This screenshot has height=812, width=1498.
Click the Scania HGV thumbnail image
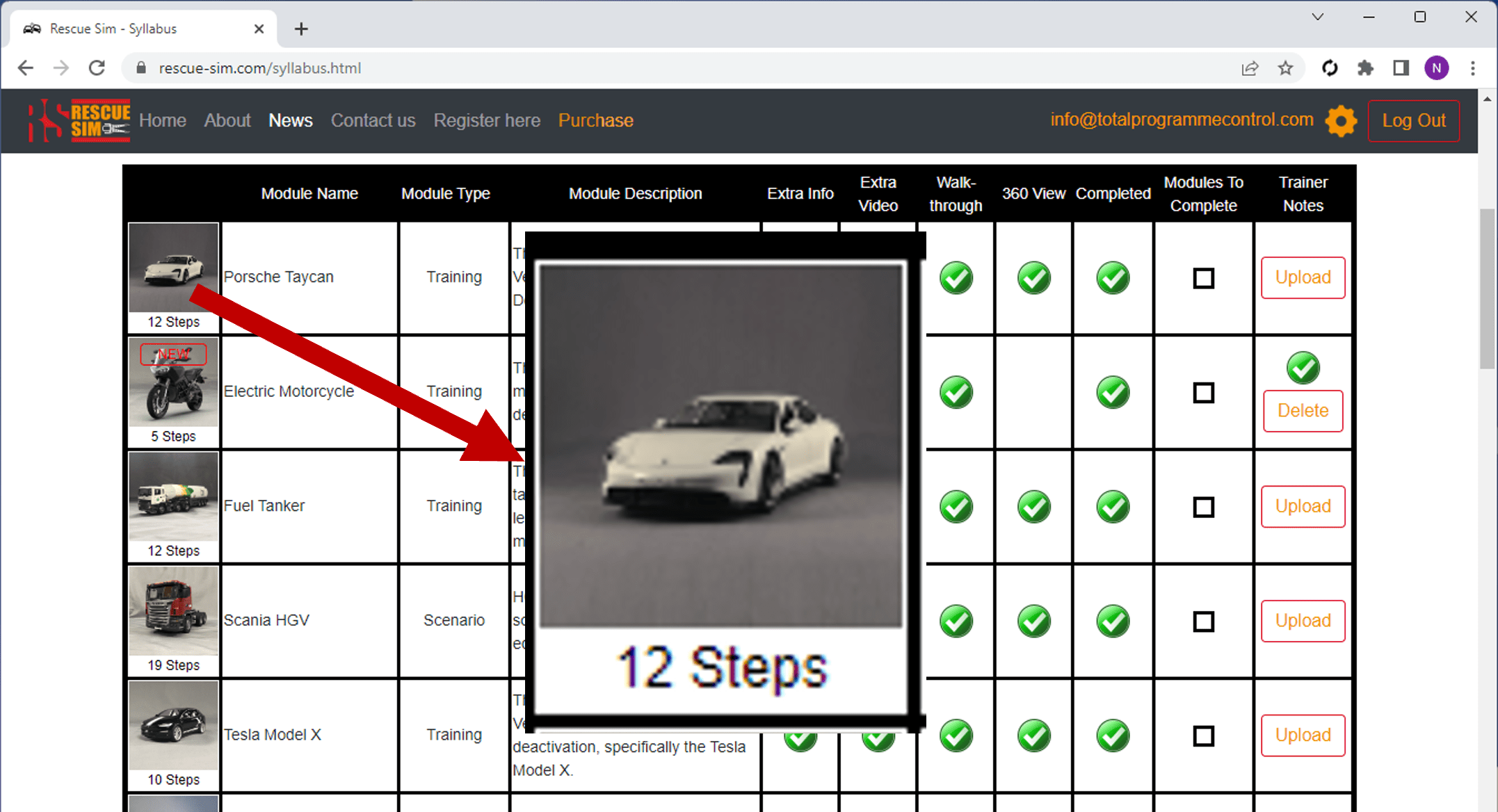point(173,611)
